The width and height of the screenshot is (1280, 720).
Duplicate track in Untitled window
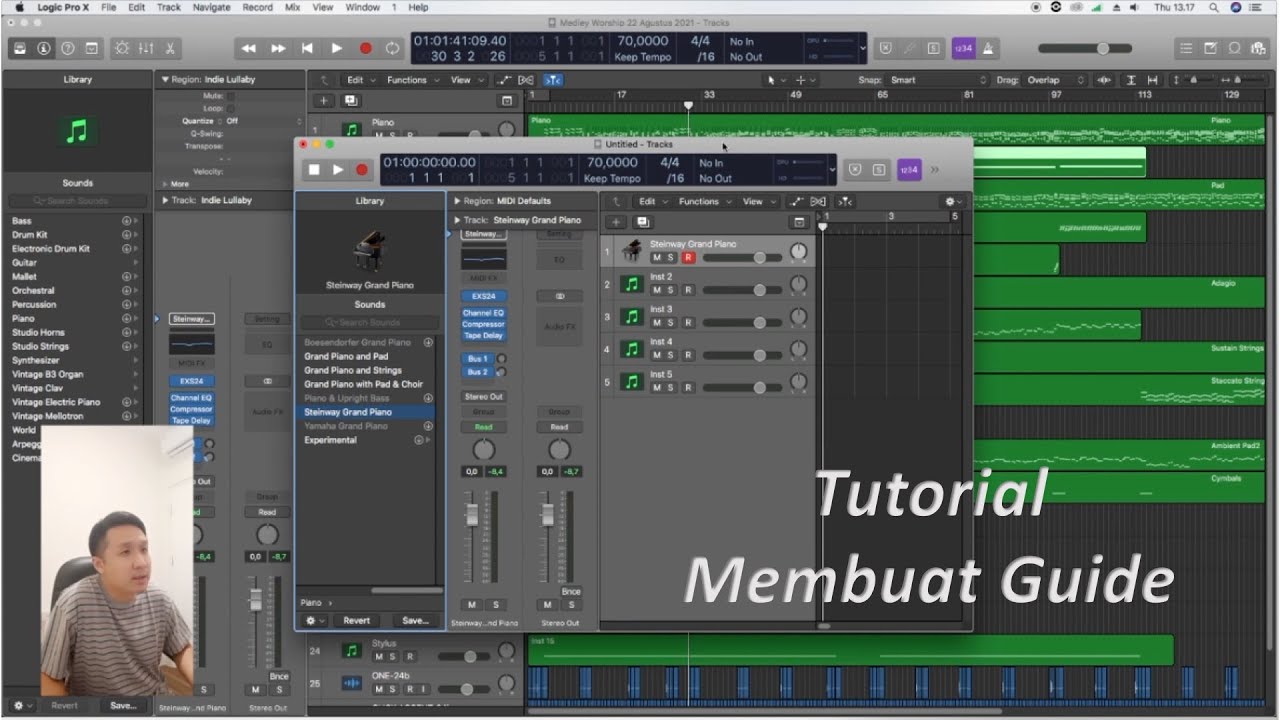click(x=641, y=222)
